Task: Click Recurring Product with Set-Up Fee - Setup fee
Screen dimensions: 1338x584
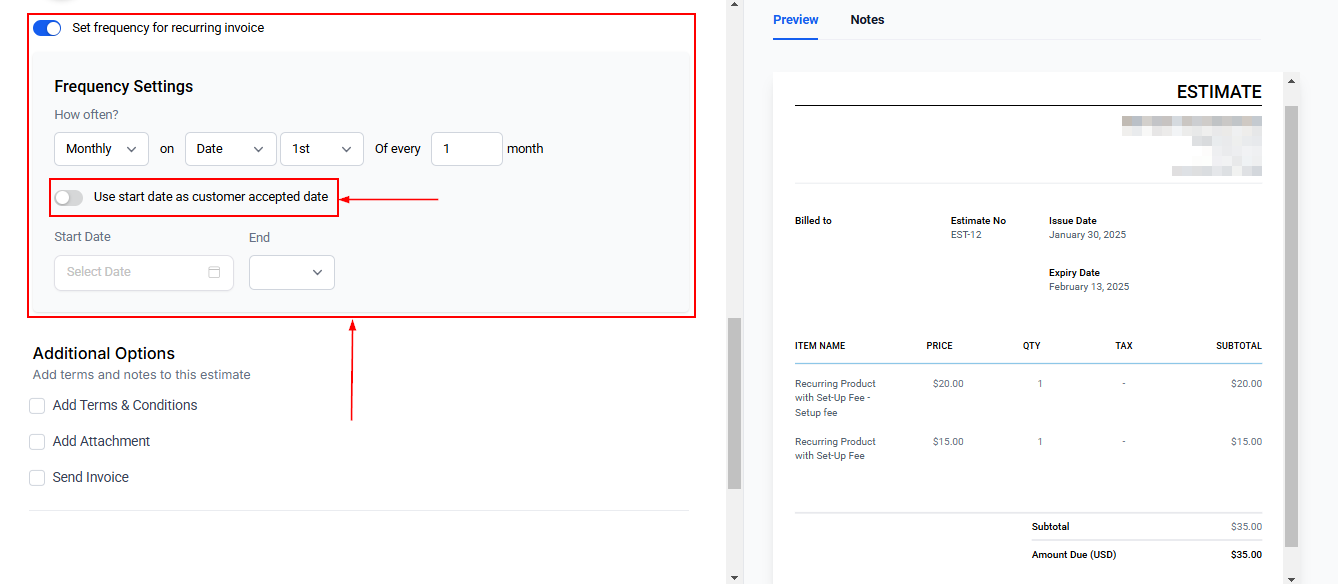Action: pyautogui.click(x=836, y=398)
